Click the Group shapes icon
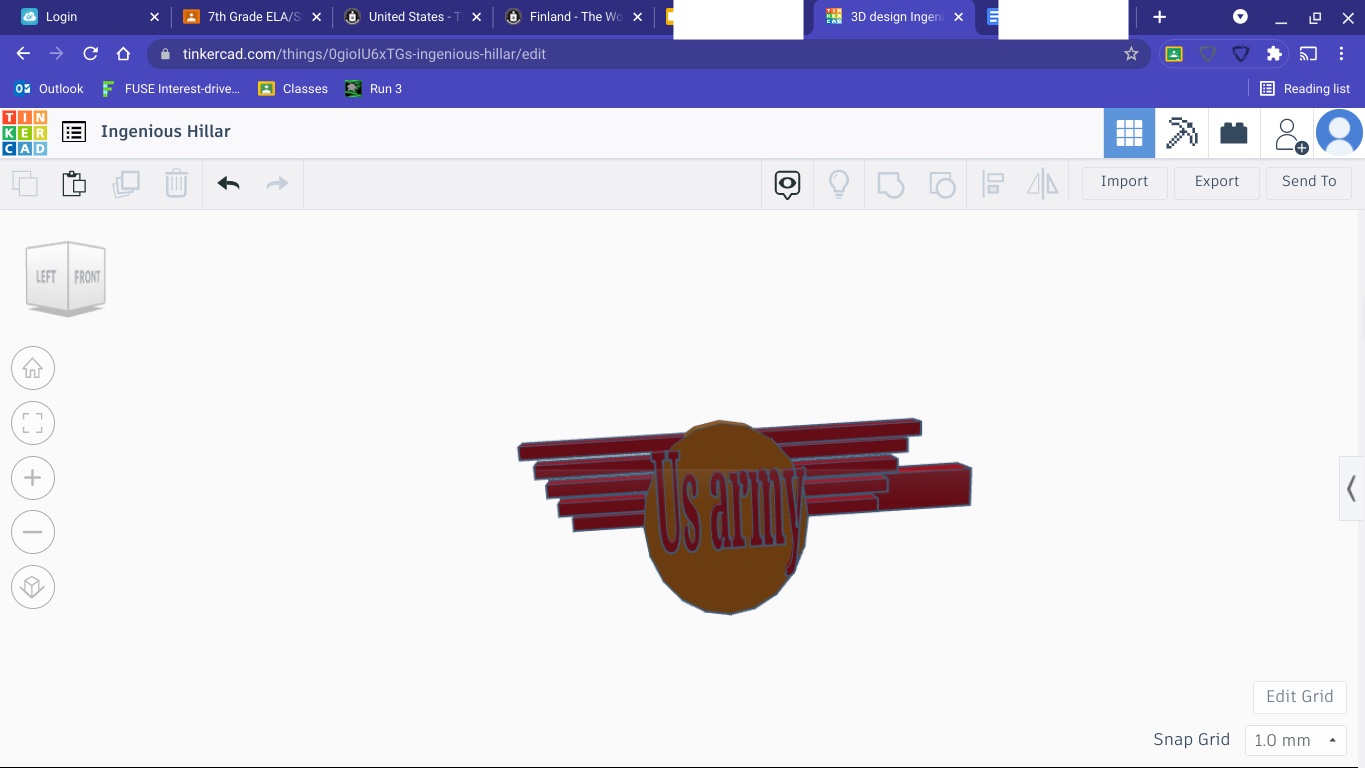Screen dimensions: 1365x768 [890, 184]
